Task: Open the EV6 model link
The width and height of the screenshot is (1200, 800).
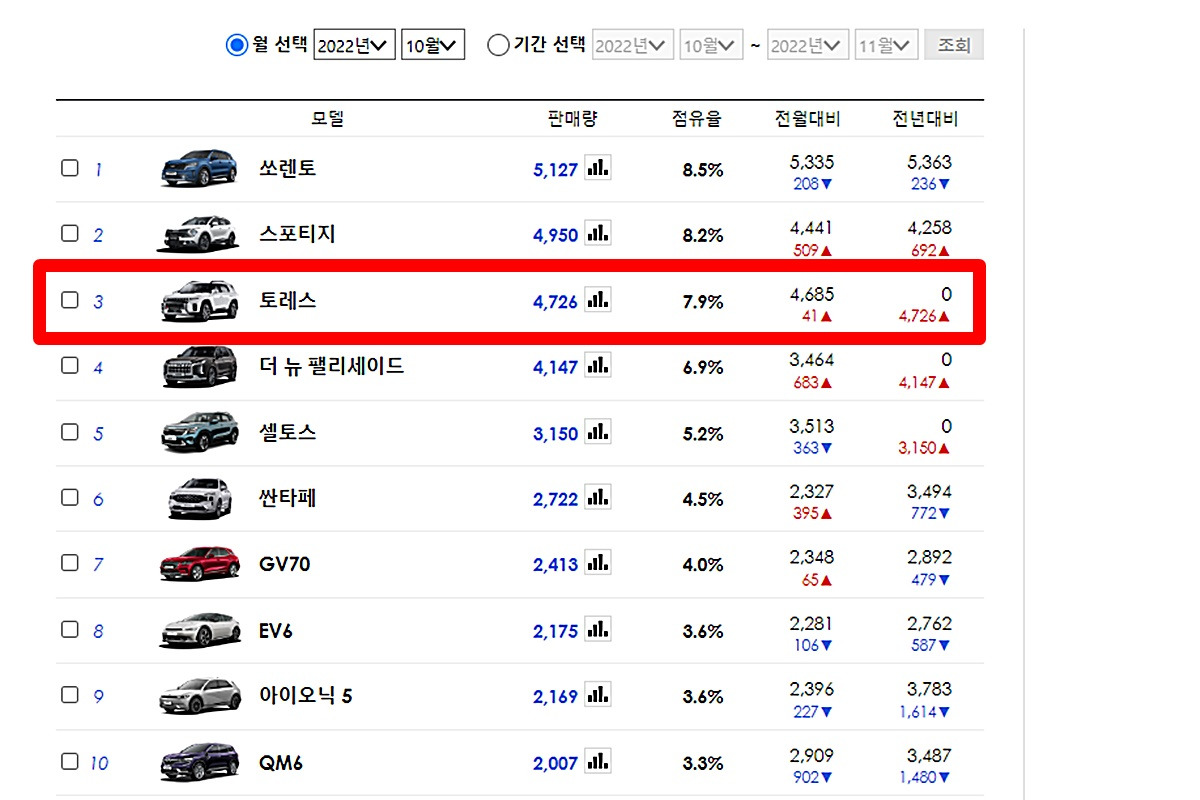Action: pos(276,630)
